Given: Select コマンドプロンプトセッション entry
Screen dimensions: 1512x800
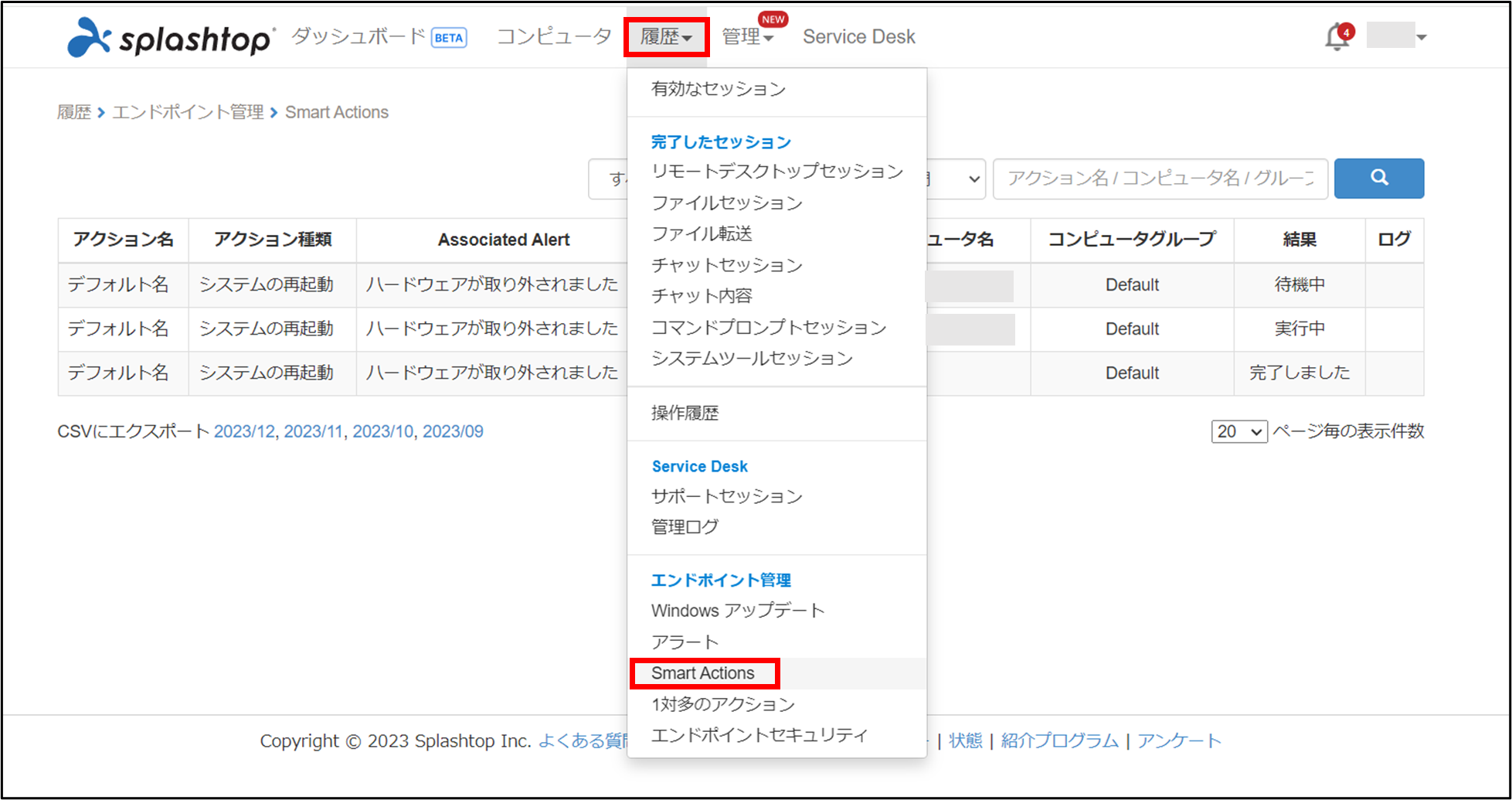Looking at the screenshot, I should [769, 327].
